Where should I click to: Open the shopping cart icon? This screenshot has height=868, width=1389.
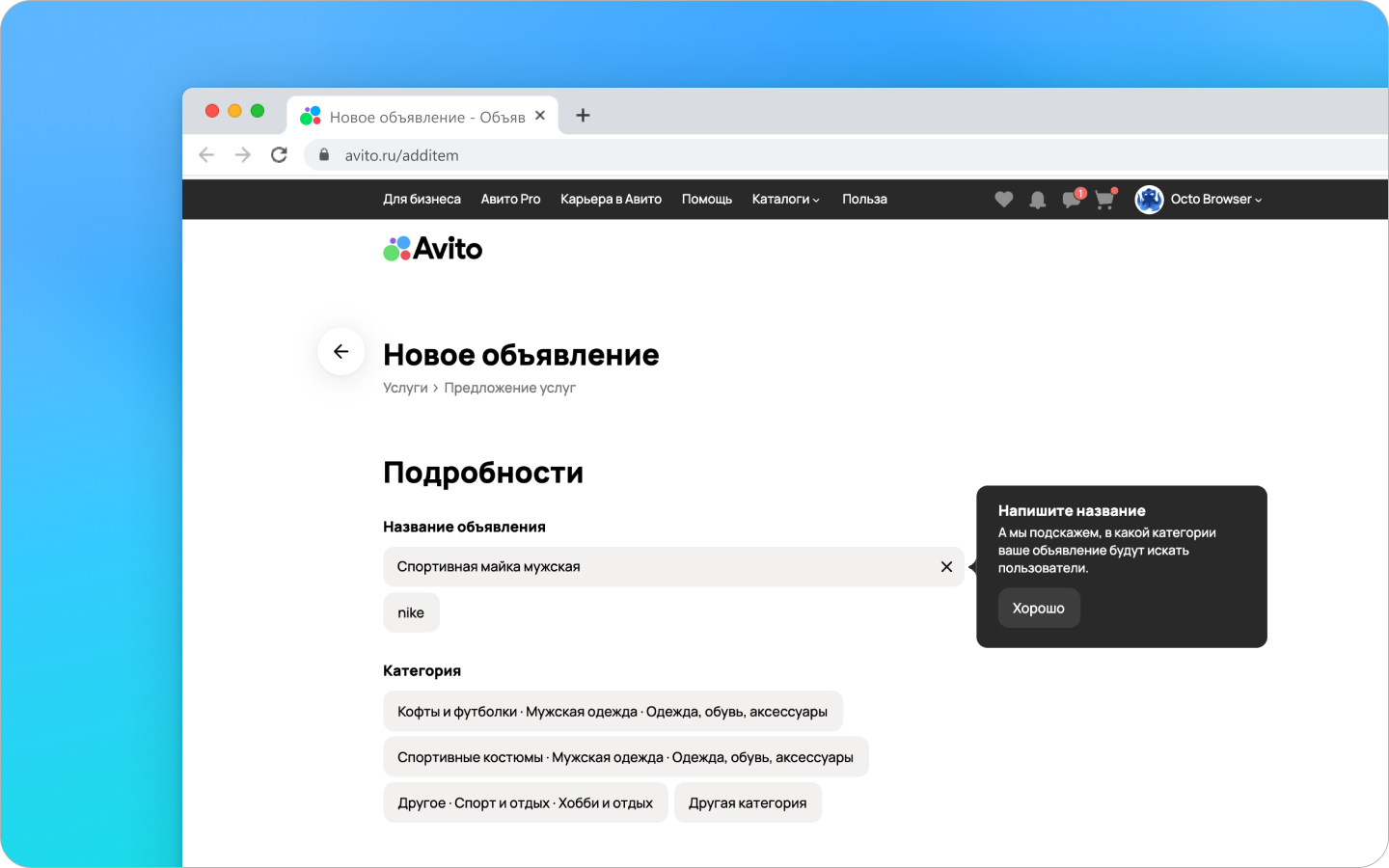point(1104,200)
